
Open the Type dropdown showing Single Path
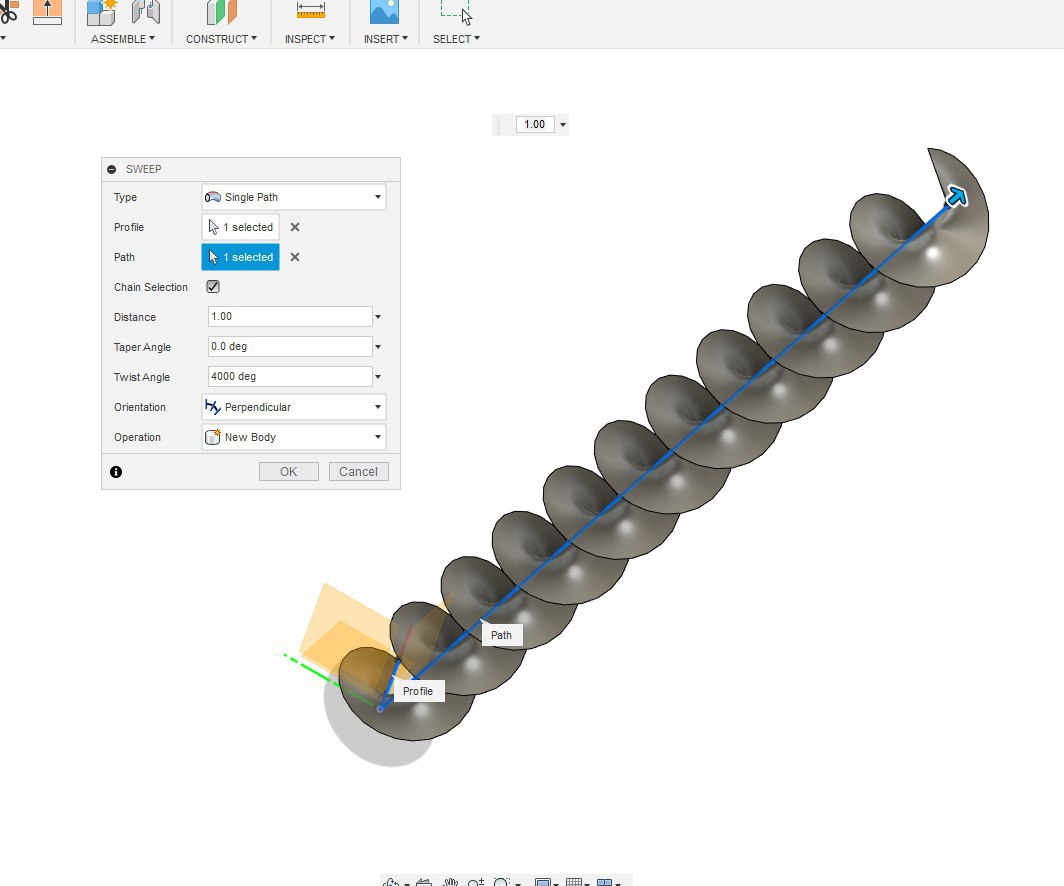click(294, 197)
